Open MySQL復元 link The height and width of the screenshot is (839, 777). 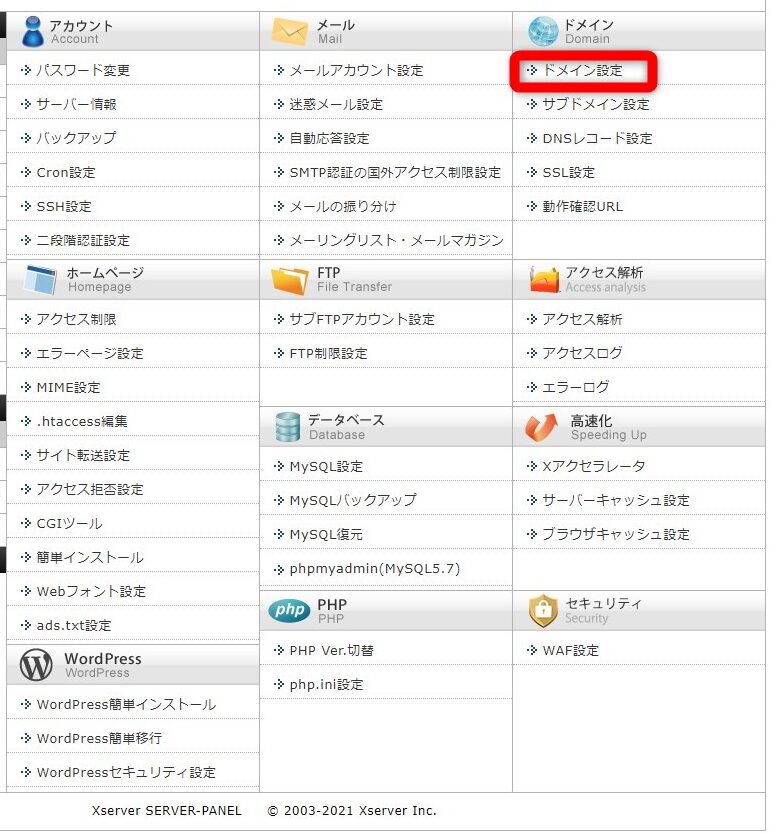click(x=326, y=535)
